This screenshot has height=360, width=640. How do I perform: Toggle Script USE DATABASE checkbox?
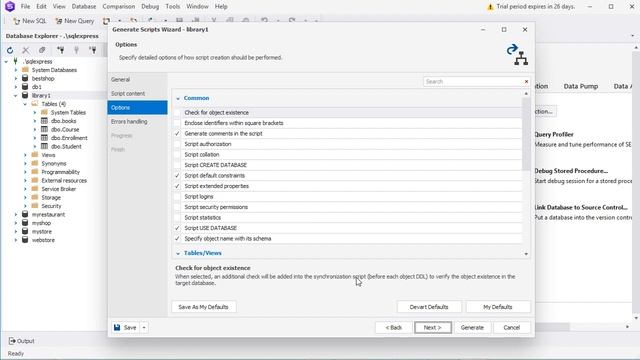pos(177,228)
